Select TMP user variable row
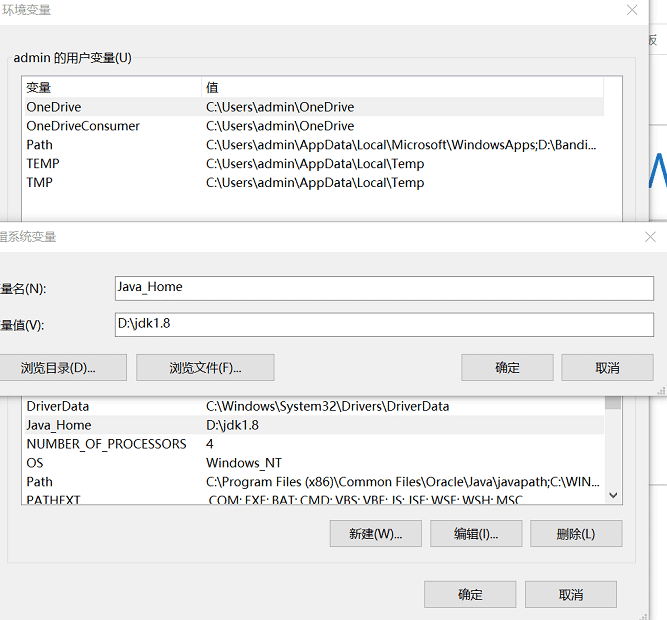The image size is (667, 620). [x=315, y=182]
